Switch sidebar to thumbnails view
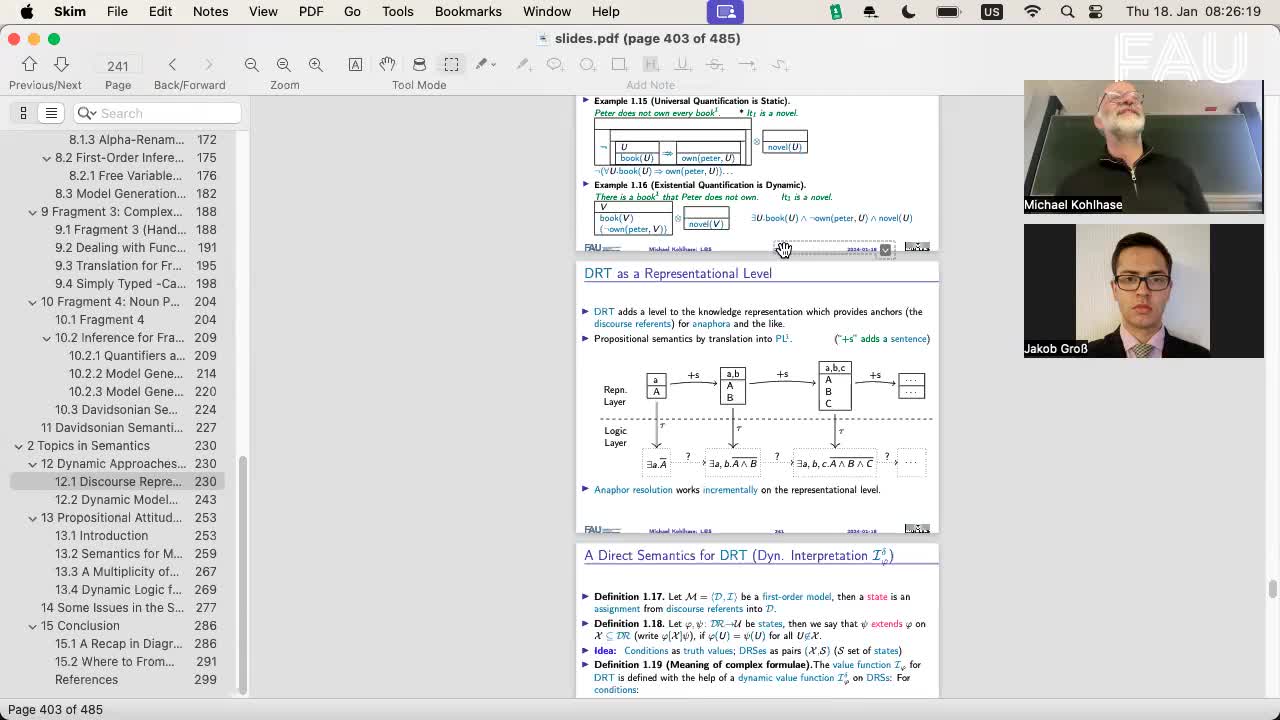The image size is (1280, 720). [23, 113]
